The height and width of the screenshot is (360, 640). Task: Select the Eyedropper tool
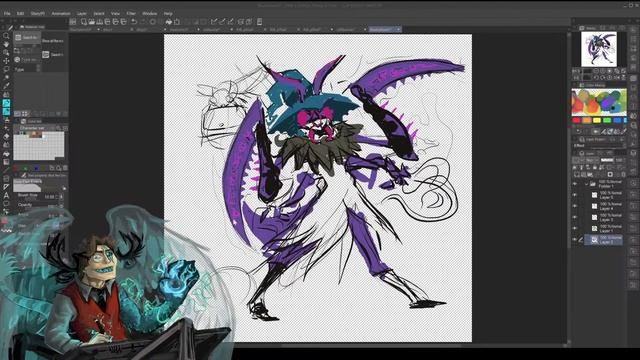[6, 86]
